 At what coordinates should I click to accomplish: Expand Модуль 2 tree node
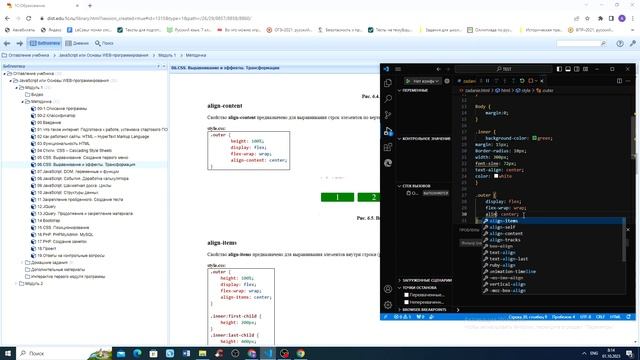tap(17, 283)
